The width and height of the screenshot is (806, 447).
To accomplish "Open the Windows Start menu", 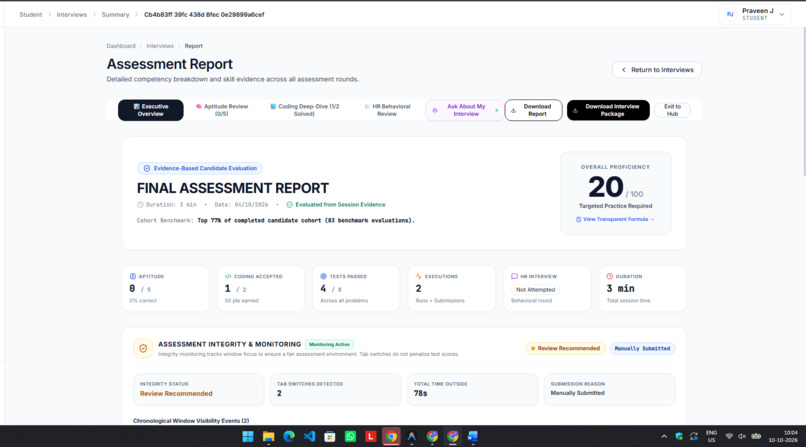I will coord(248,437).
